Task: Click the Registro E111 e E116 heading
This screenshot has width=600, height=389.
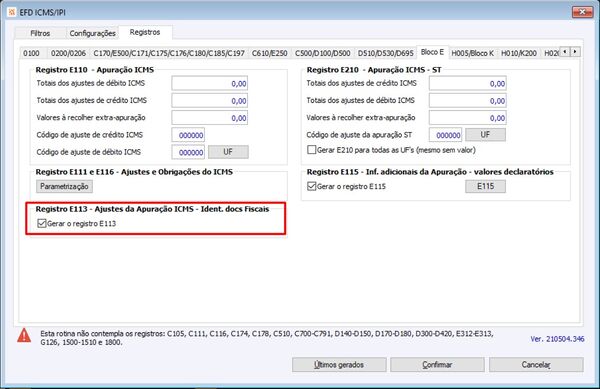Action: (134, 172)
